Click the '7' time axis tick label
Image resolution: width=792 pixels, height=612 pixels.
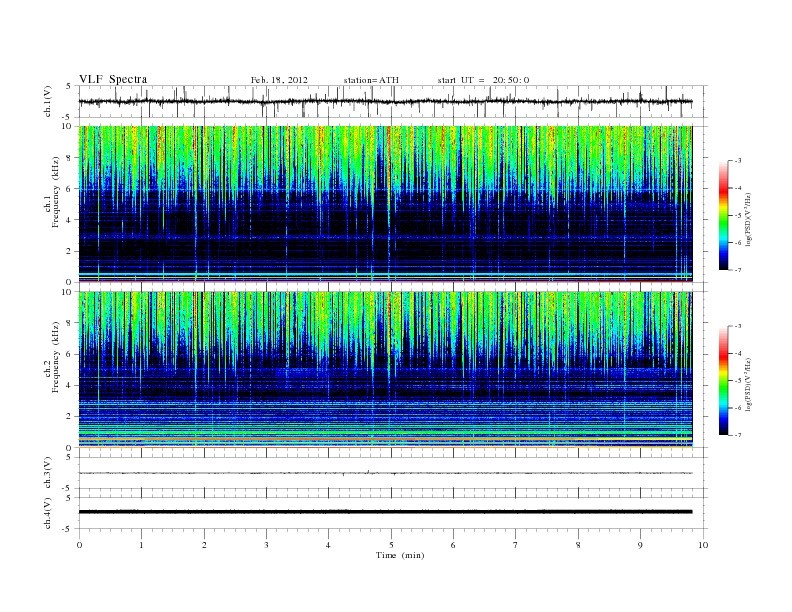pyautogui.click(x=516, y=545)
